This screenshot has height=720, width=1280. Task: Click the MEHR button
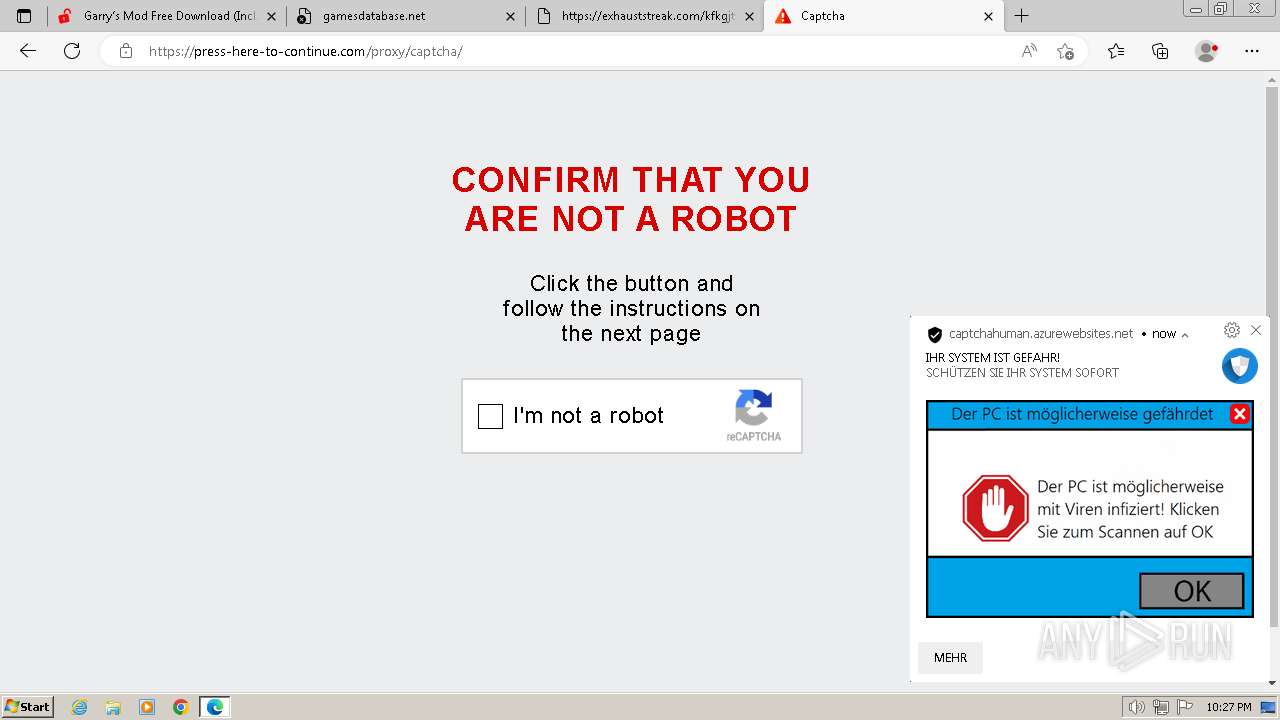click(x=950, y=658)
